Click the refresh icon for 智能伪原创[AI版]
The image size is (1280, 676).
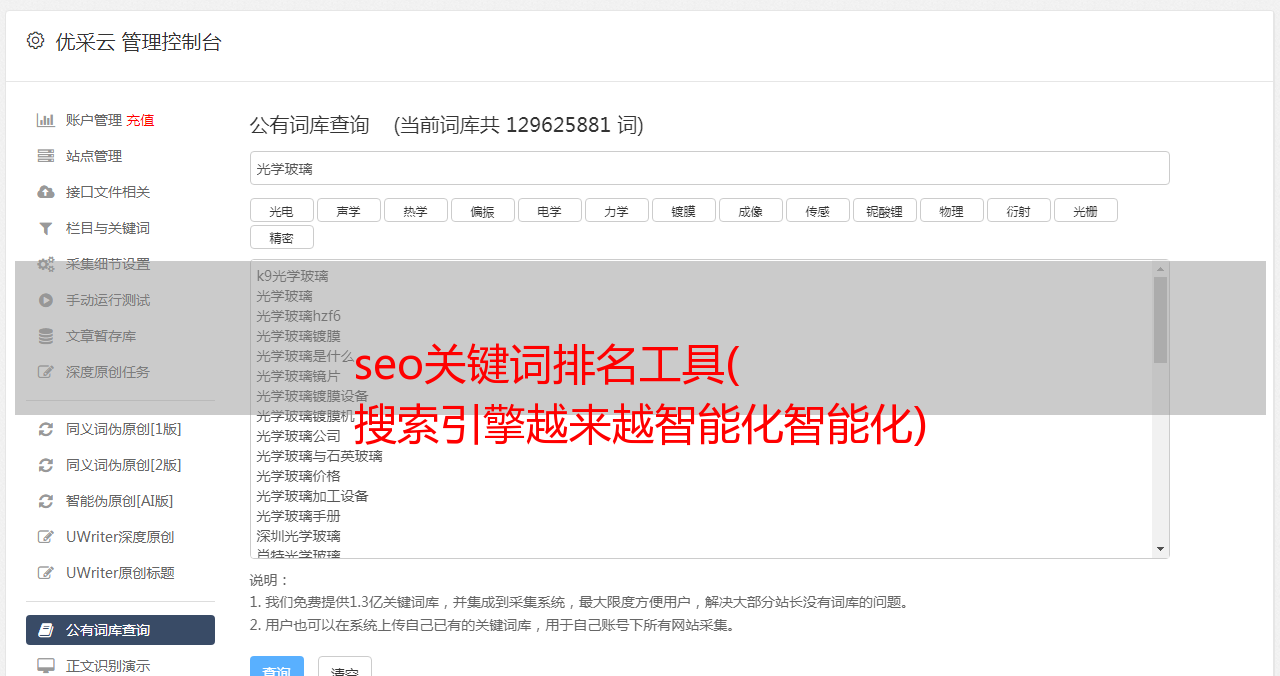pos(46,501)
